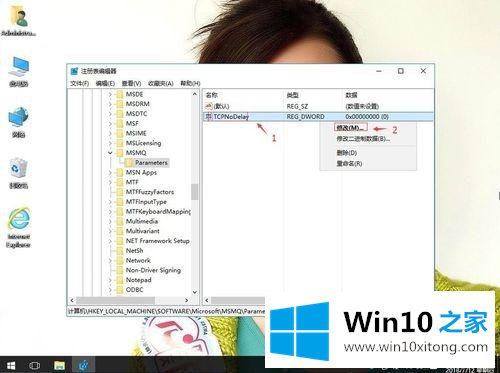Viewport: 500px width, 373px height.
Task: Open the This PC desktop icon
Action: coord(19,71)
